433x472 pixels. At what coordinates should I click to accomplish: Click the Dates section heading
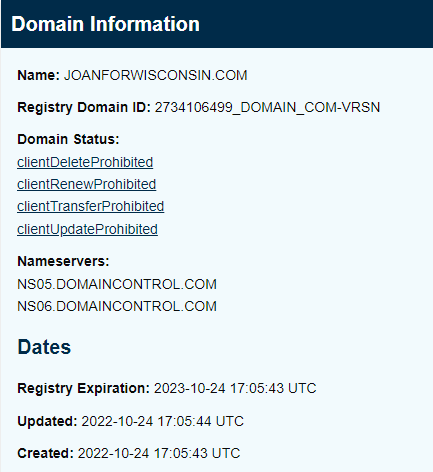44,347
